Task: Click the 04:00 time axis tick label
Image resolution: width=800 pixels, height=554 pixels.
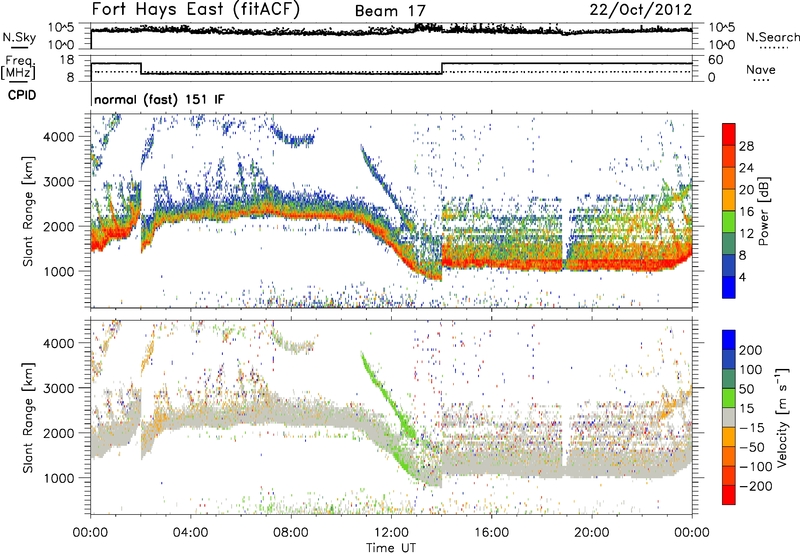Action: coord(191,532)
